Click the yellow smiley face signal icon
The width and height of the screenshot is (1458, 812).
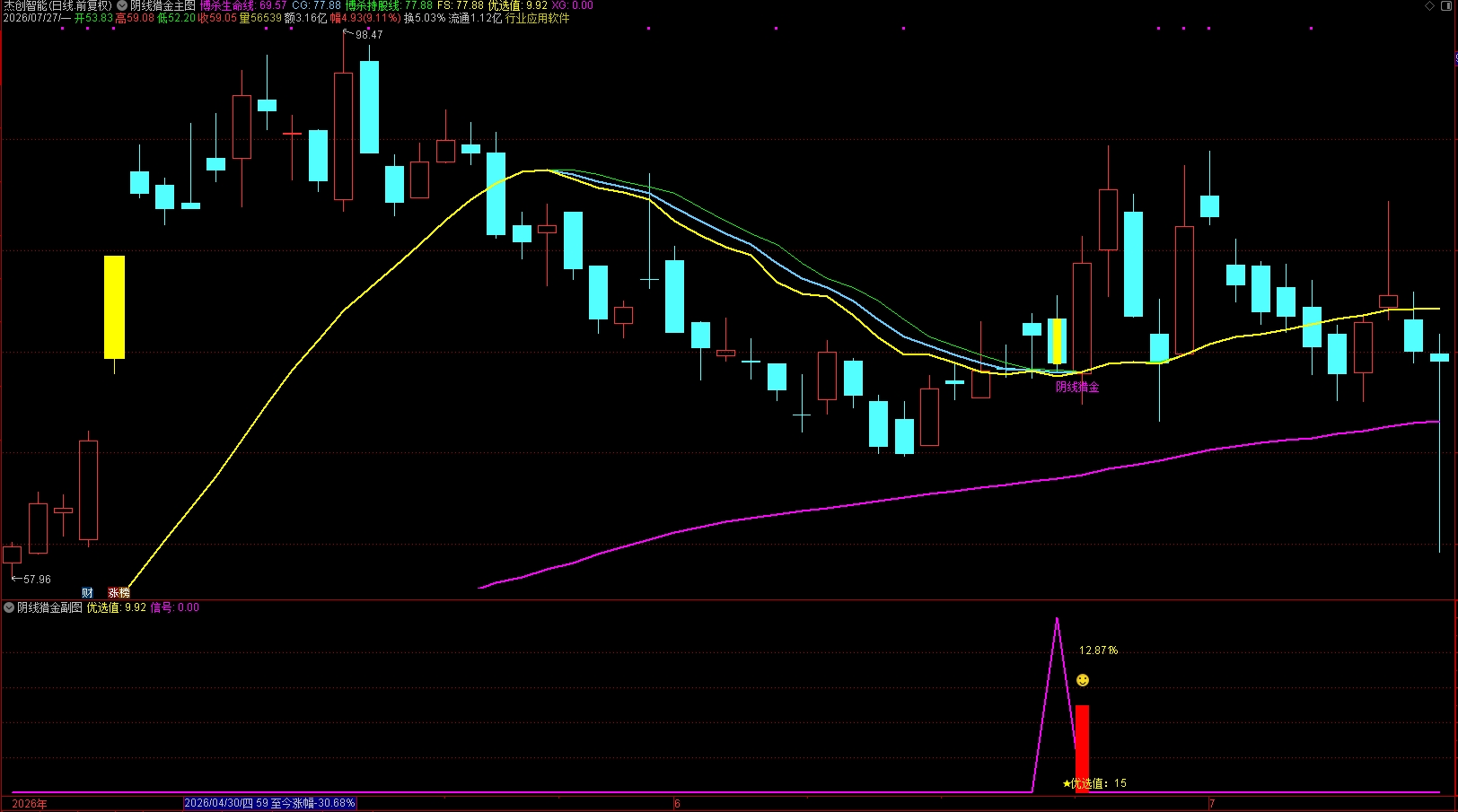1083,680
